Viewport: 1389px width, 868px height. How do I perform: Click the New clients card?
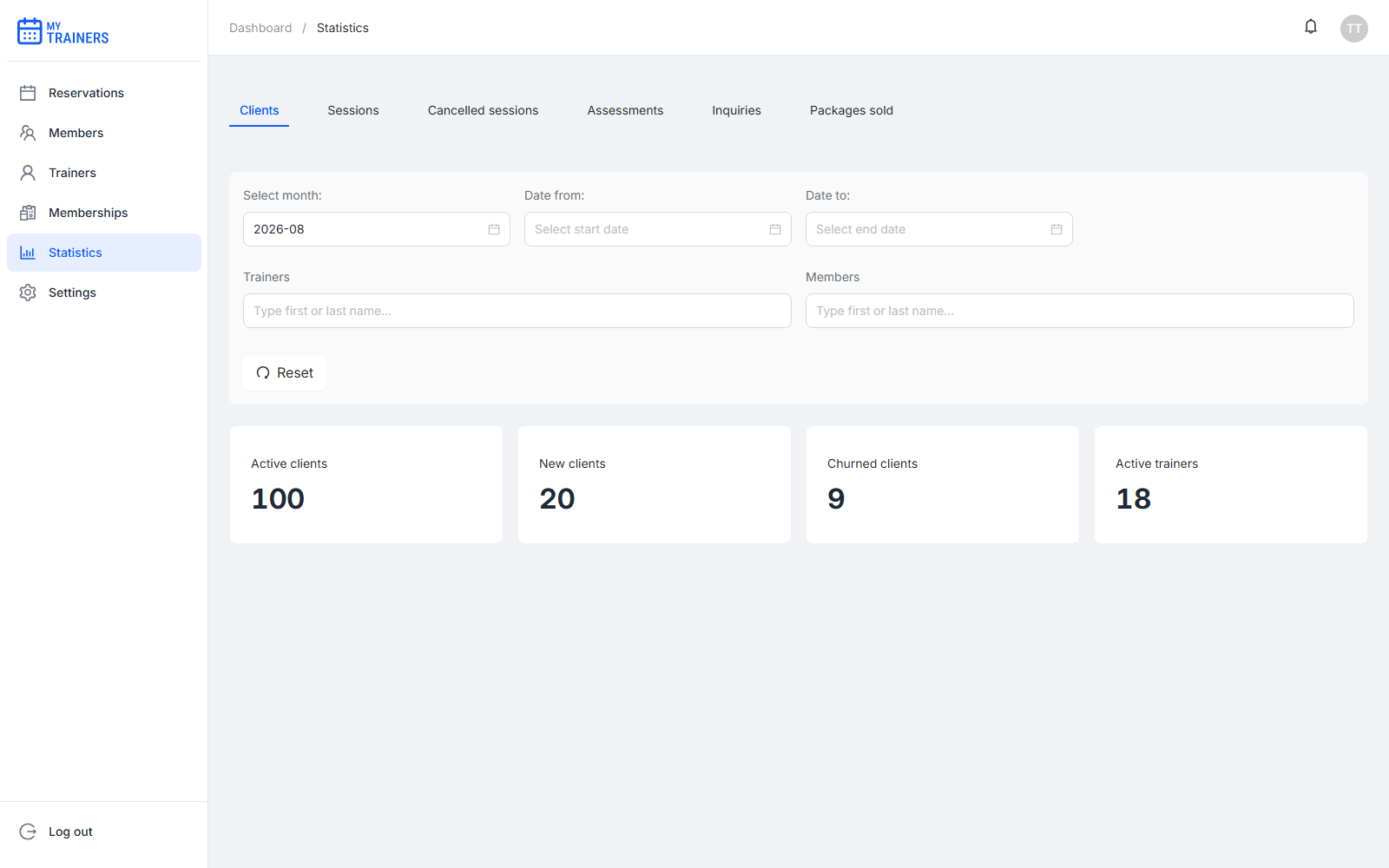[x=655, y=484]
